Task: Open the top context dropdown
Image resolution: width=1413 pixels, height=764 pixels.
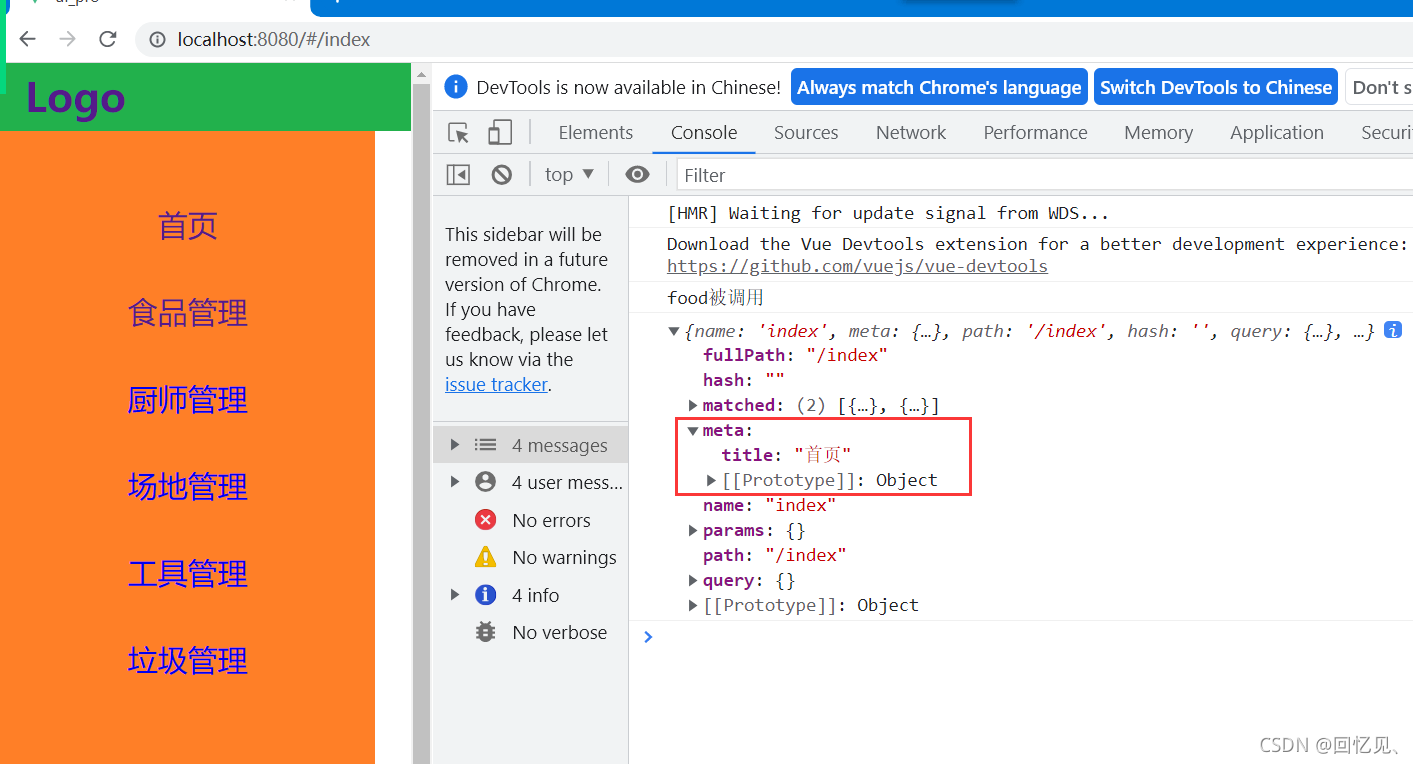Action: 569,175
